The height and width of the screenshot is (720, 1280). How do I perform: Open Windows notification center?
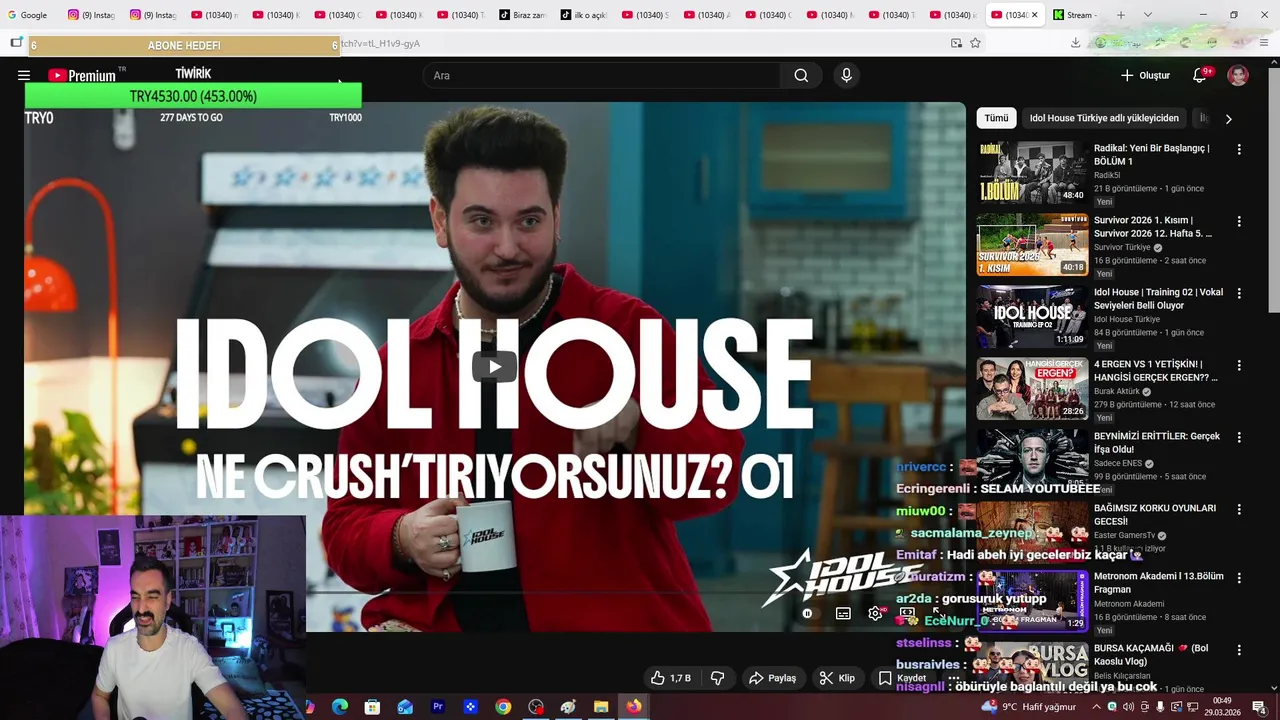[1259, 707]
